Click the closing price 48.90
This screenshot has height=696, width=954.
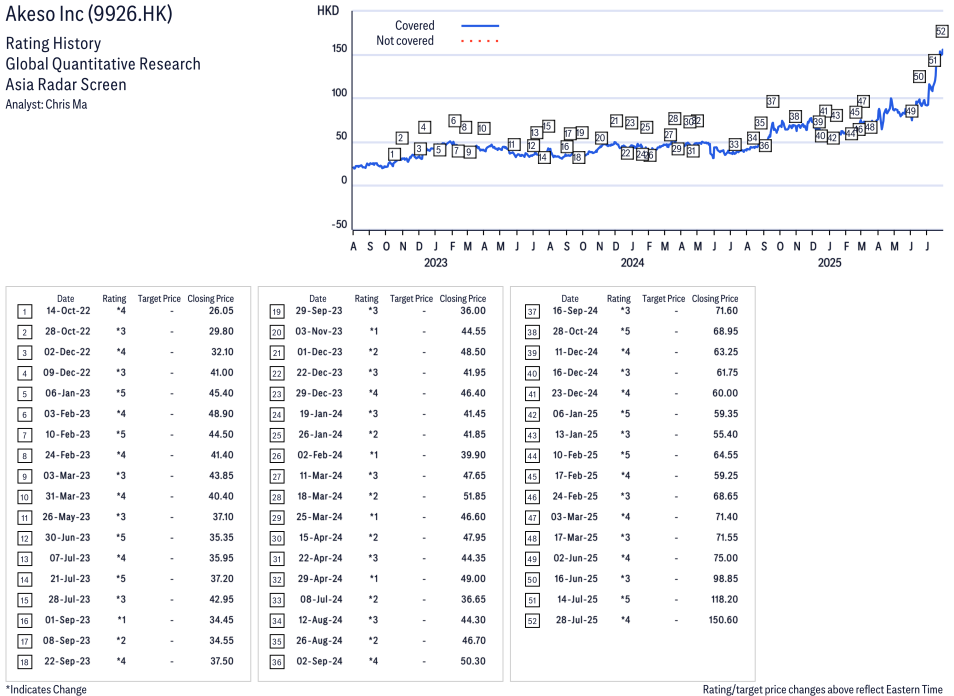221,414
